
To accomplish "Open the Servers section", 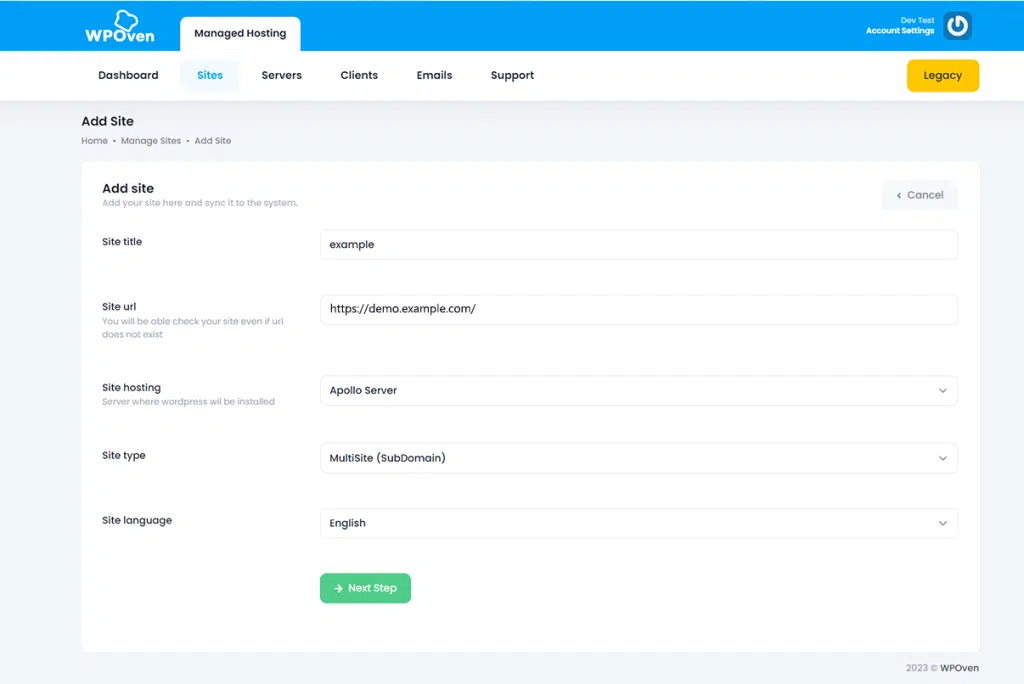I will [x=281, y=75].
